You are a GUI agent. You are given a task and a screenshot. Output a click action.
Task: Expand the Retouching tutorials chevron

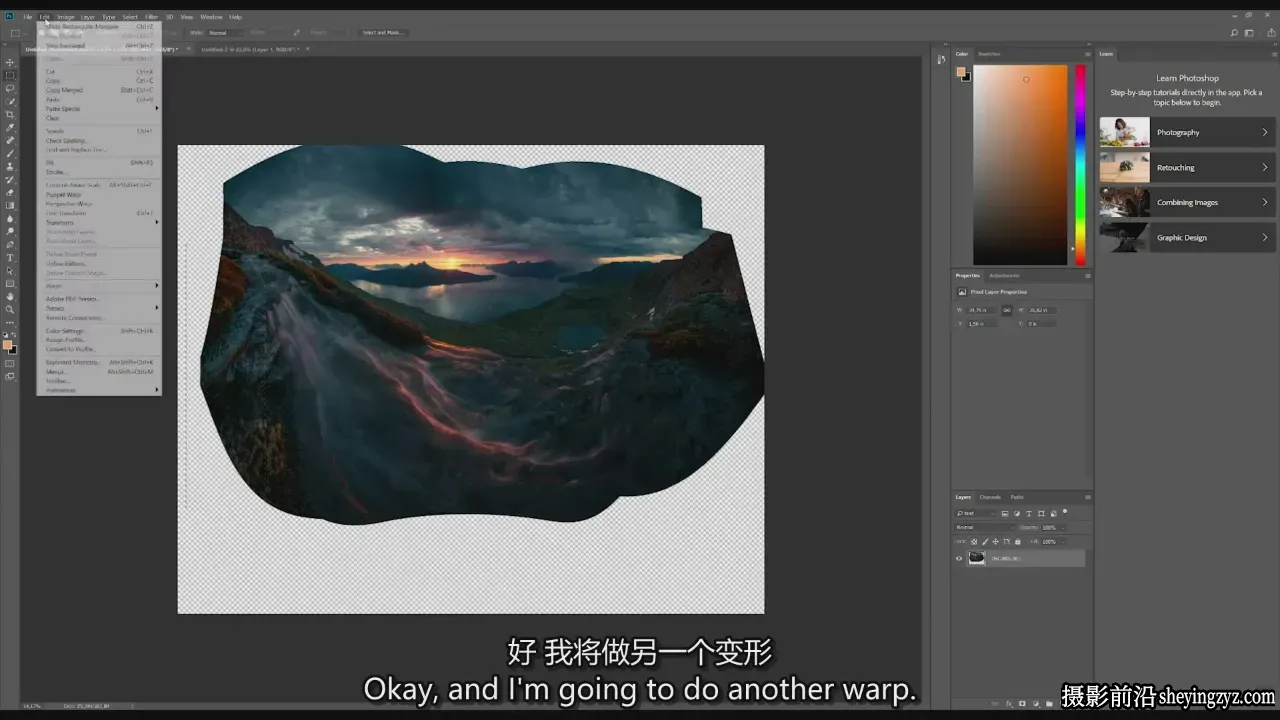tap(1265, 167)
